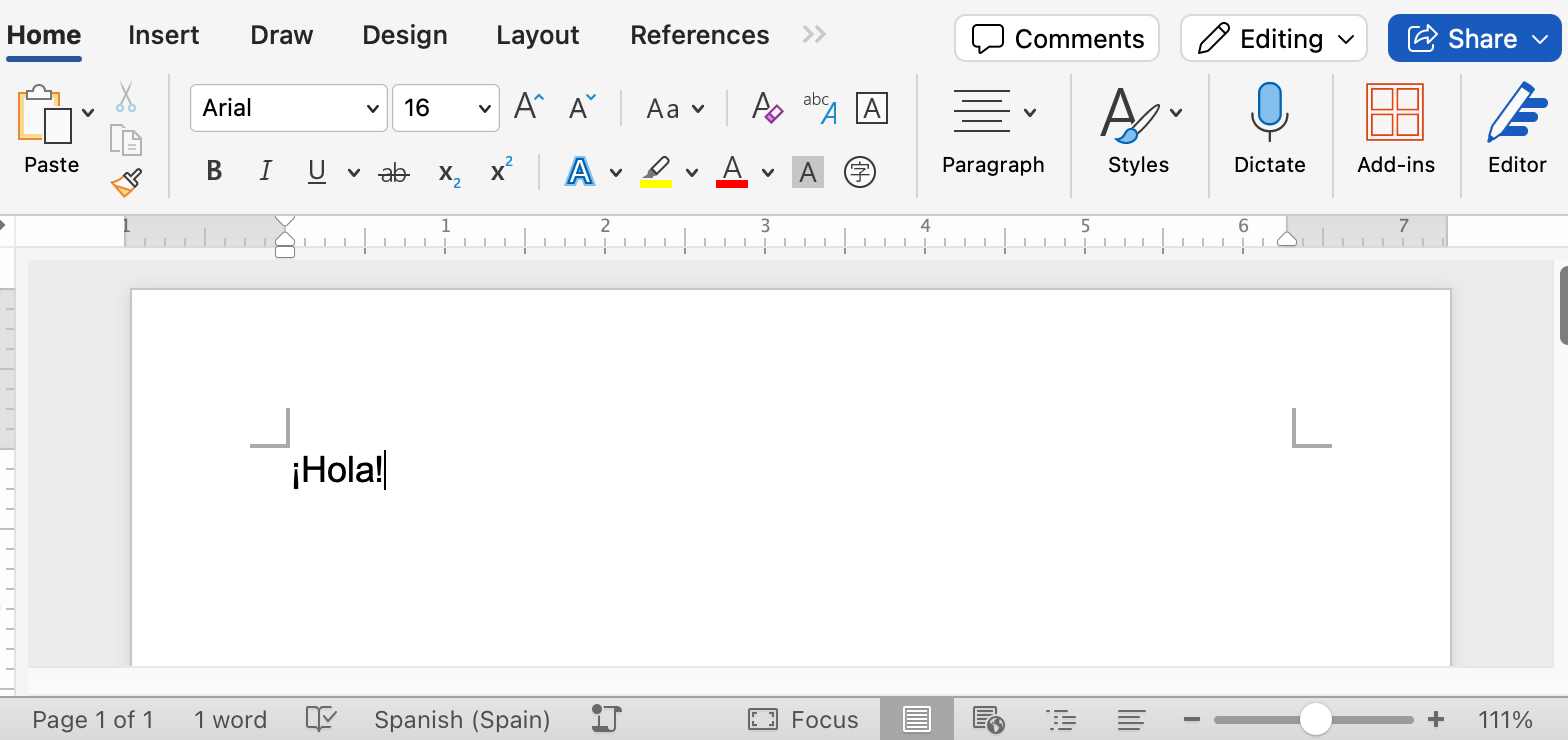
Task: Open the Styles gallery
Action: 1130,114
